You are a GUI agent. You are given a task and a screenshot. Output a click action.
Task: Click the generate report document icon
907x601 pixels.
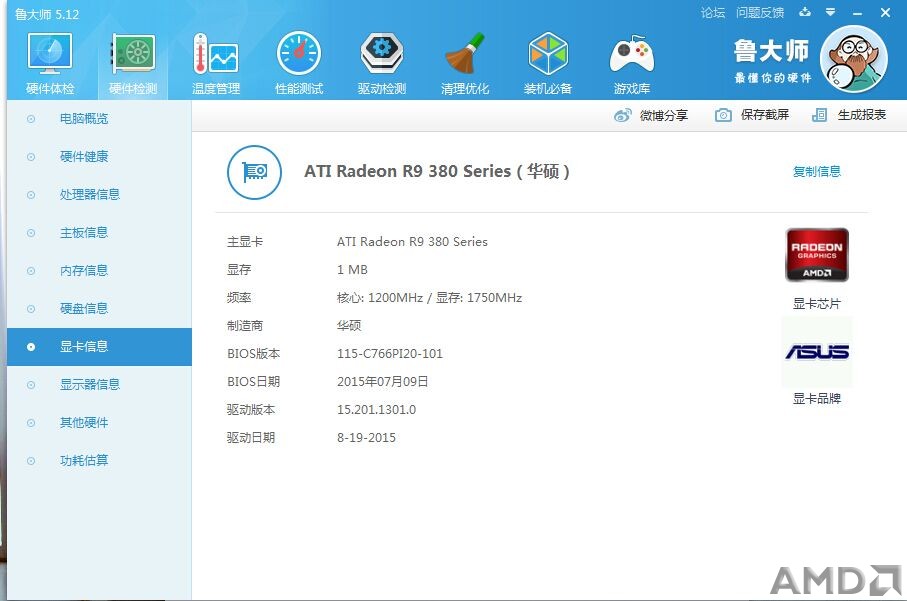pos(819,115)
